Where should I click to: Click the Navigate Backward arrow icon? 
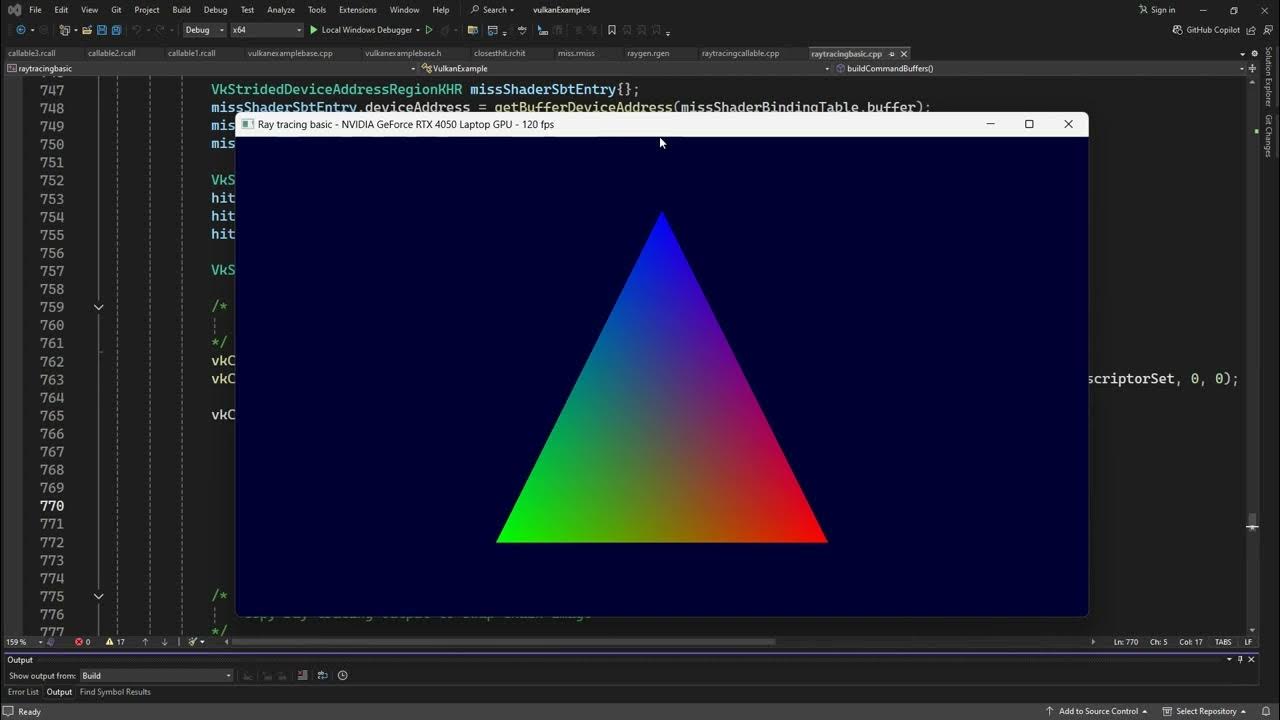(x=20, y=30)
